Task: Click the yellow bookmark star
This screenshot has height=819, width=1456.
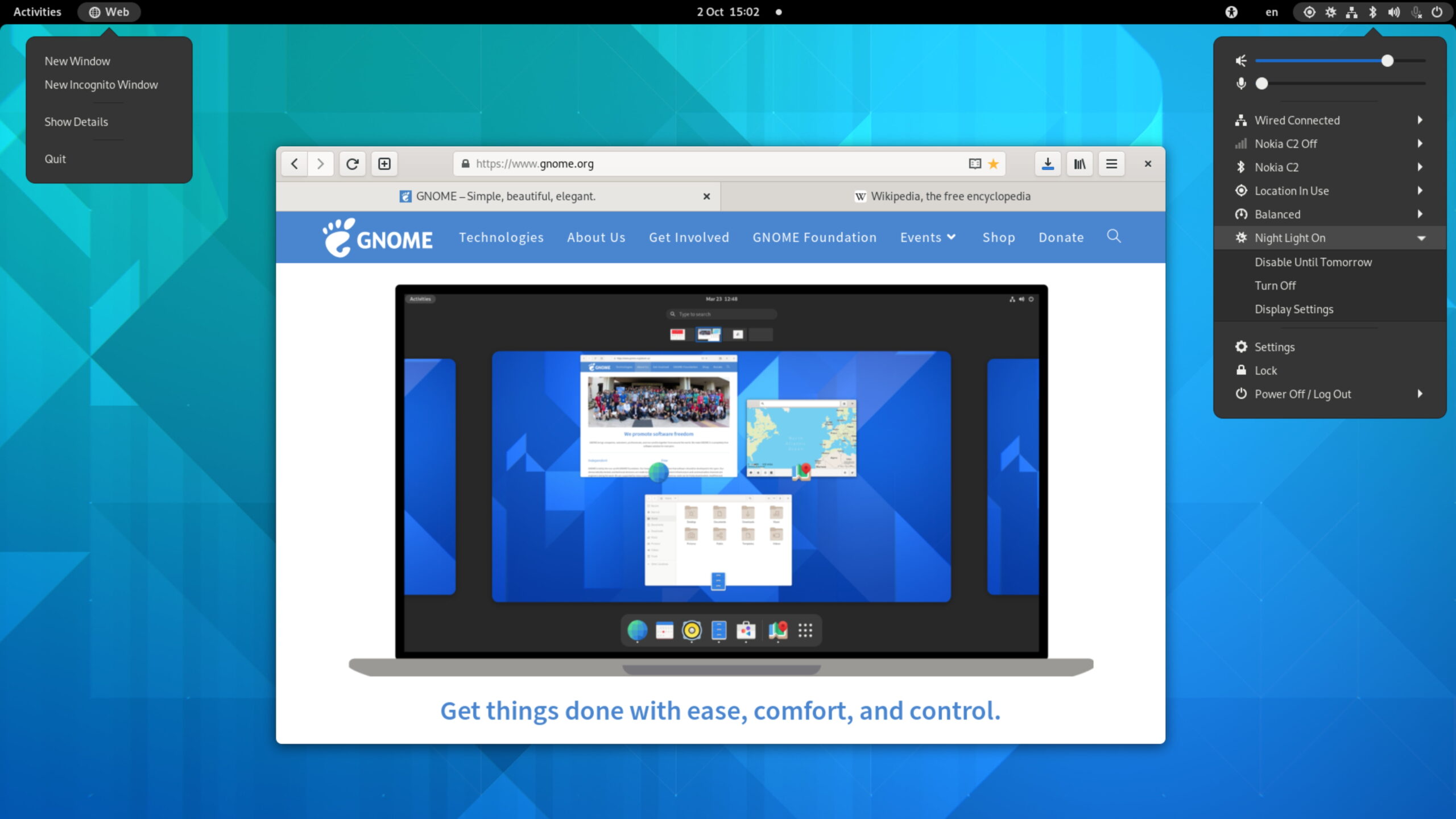Action: tap(993, 164)
